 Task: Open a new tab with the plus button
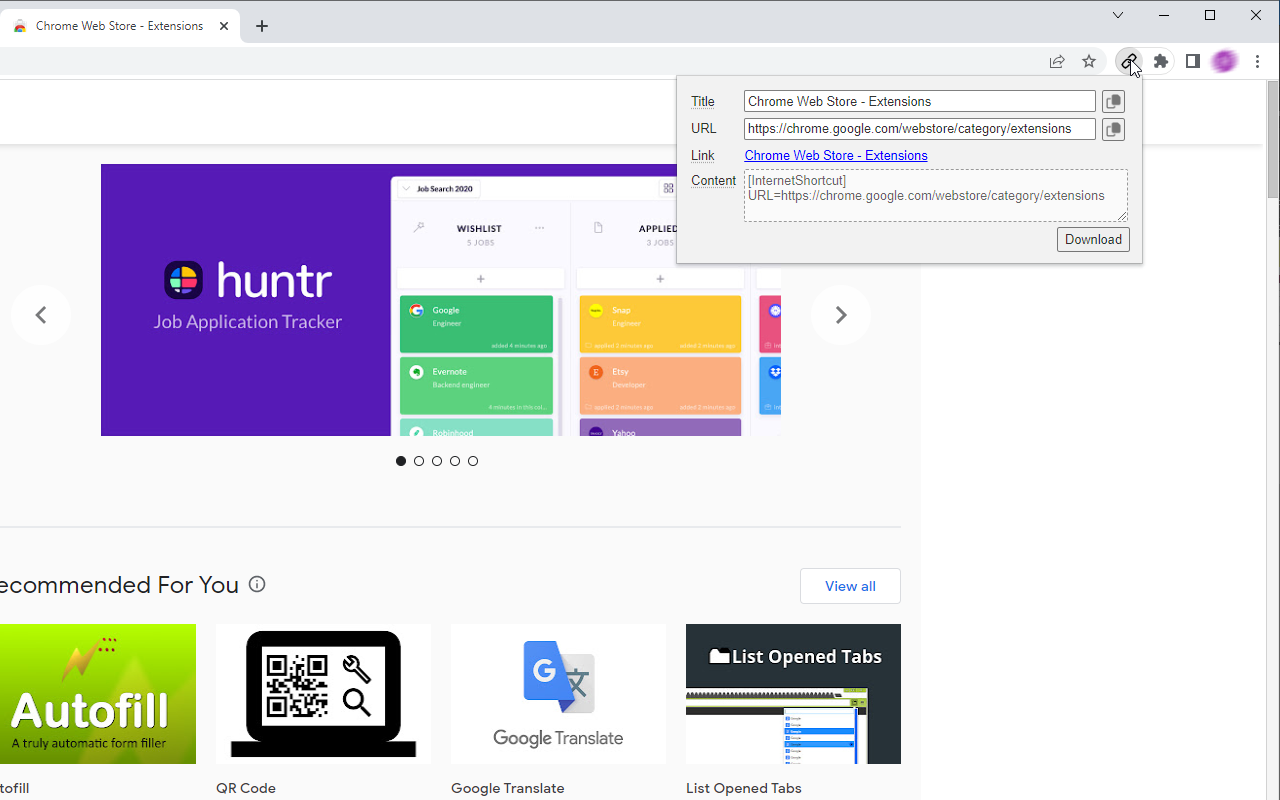pos(262,25)
